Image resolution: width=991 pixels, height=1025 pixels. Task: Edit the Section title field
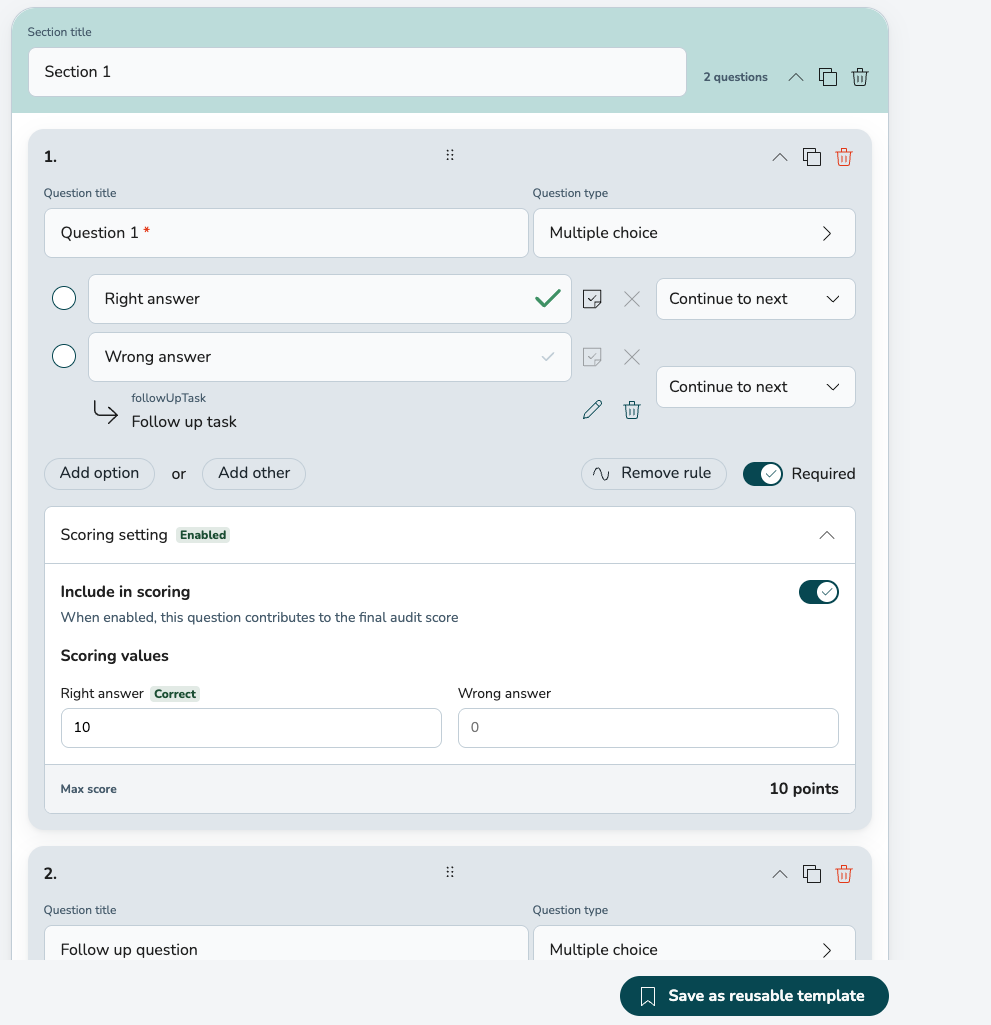(x=358, y=72)
